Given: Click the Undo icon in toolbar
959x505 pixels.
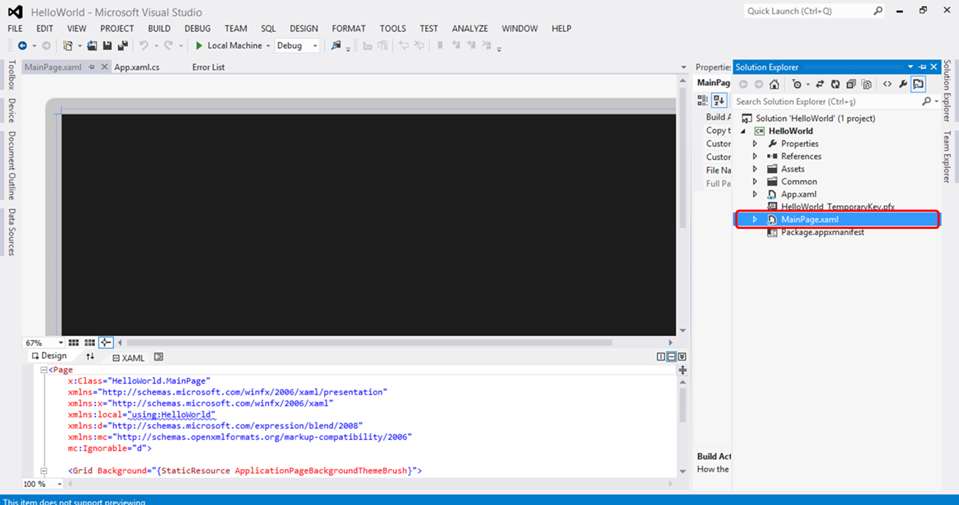Looking at the screenshot, I should pyautogui.click(x=144, y=46).
